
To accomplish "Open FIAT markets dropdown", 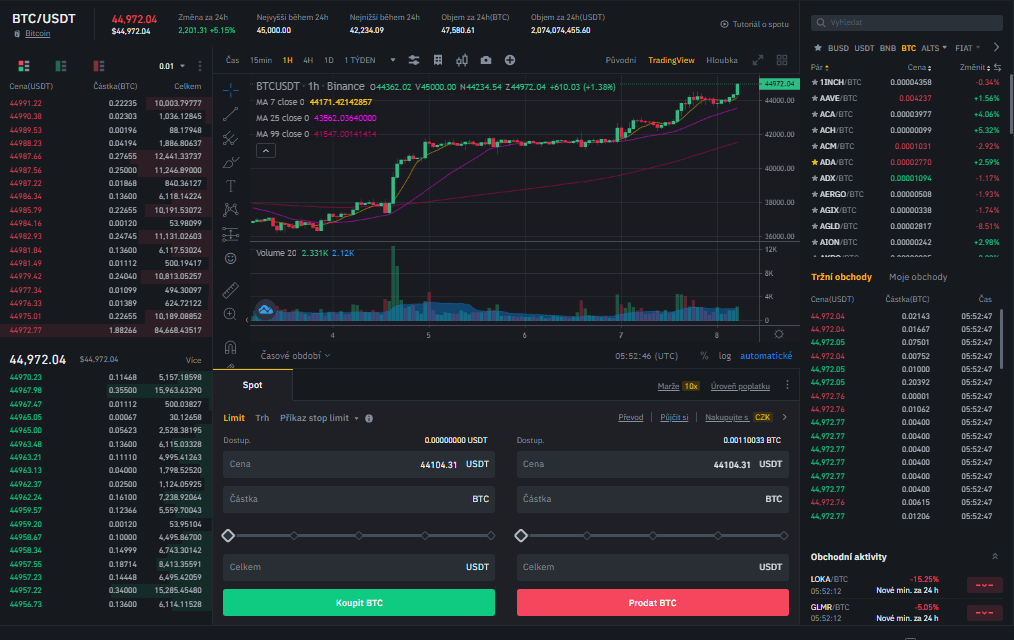I will coord(967,48).
